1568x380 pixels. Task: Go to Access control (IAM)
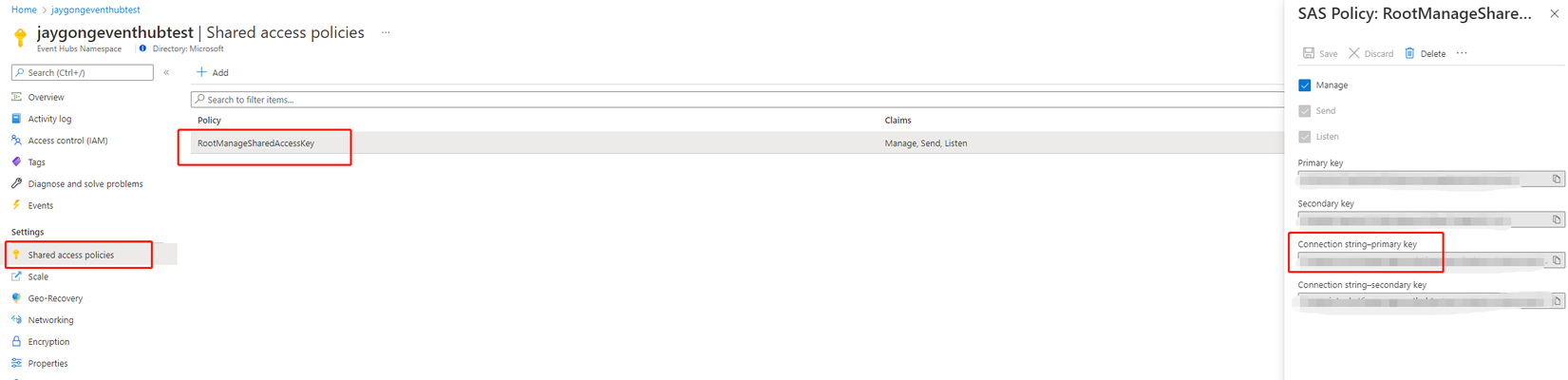pos(67,141)
